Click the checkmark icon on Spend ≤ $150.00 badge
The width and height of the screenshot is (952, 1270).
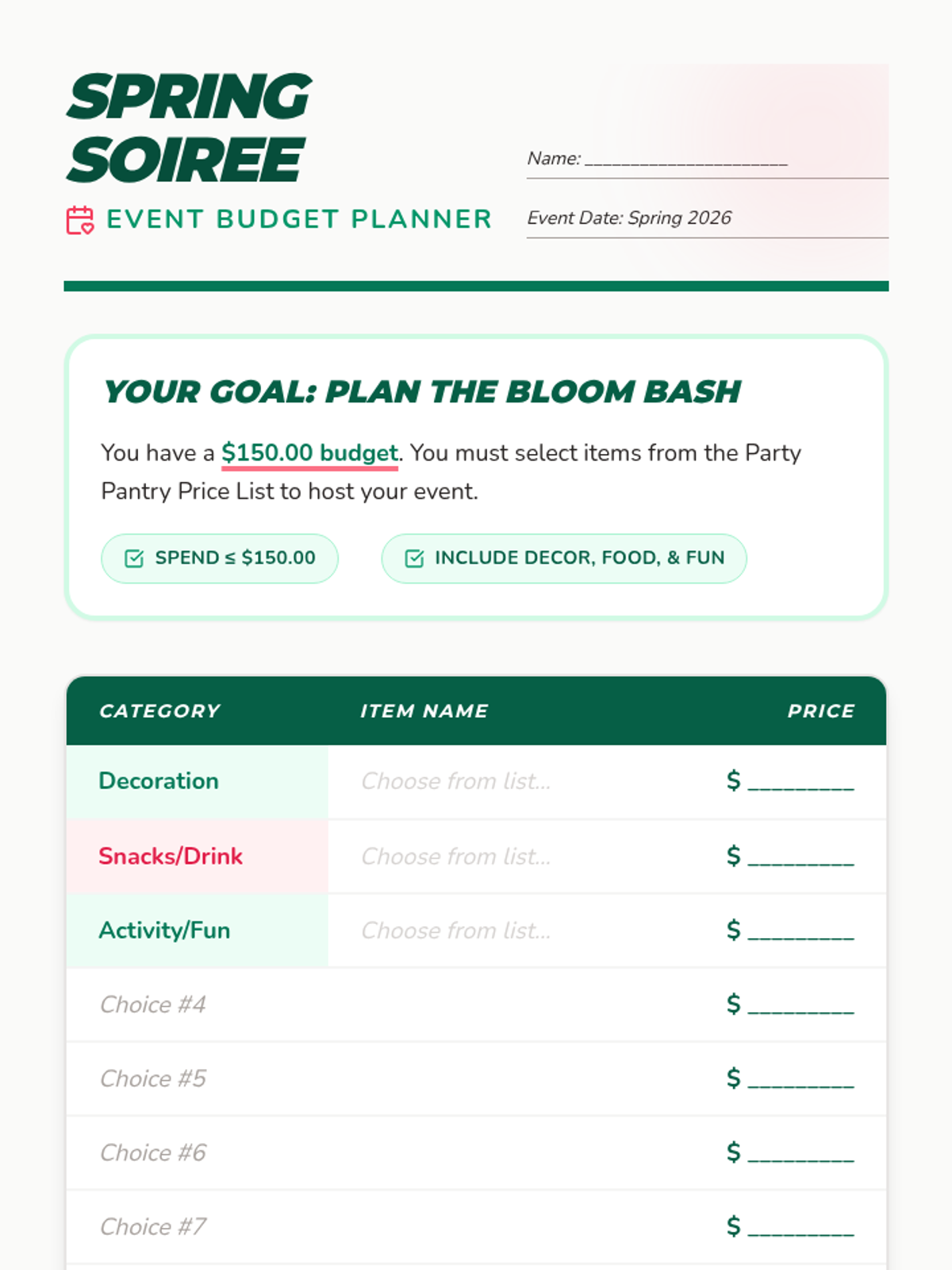click(134, 559)
